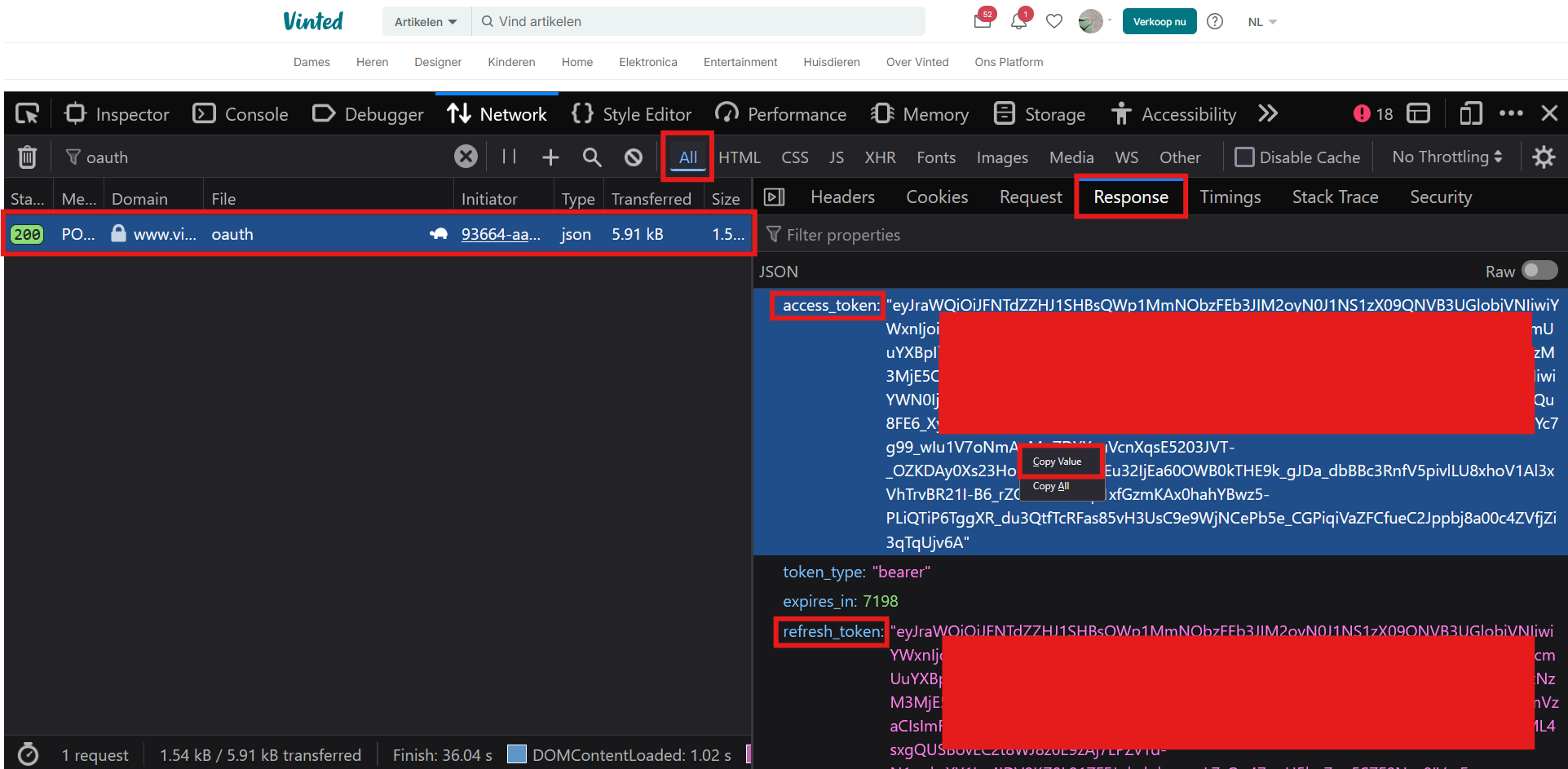
Task: Click the Vinted logo
Action: 313,21
